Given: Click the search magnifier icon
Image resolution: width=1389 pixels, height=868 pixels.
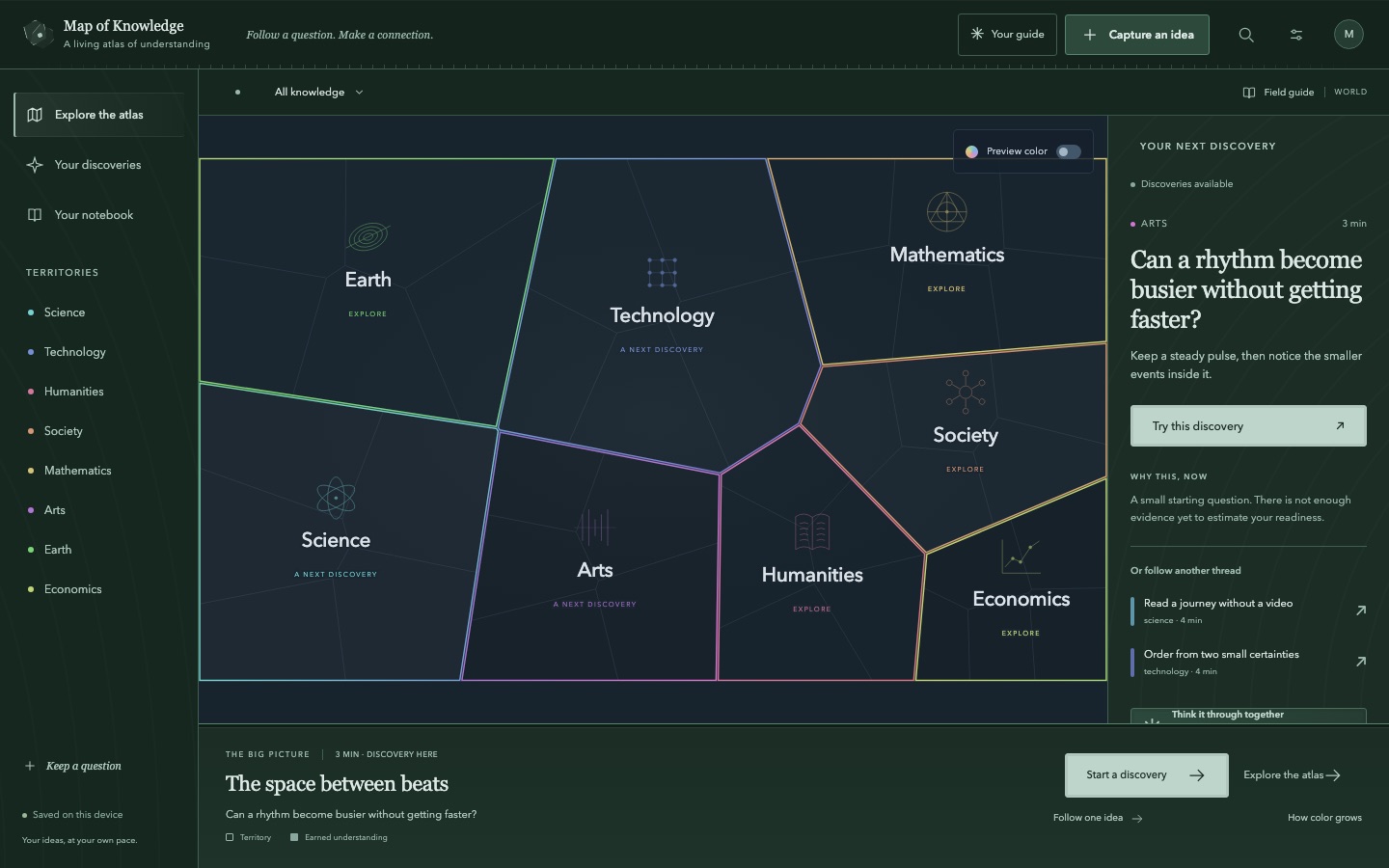Looking at the screenshot, I should 1246,35.
